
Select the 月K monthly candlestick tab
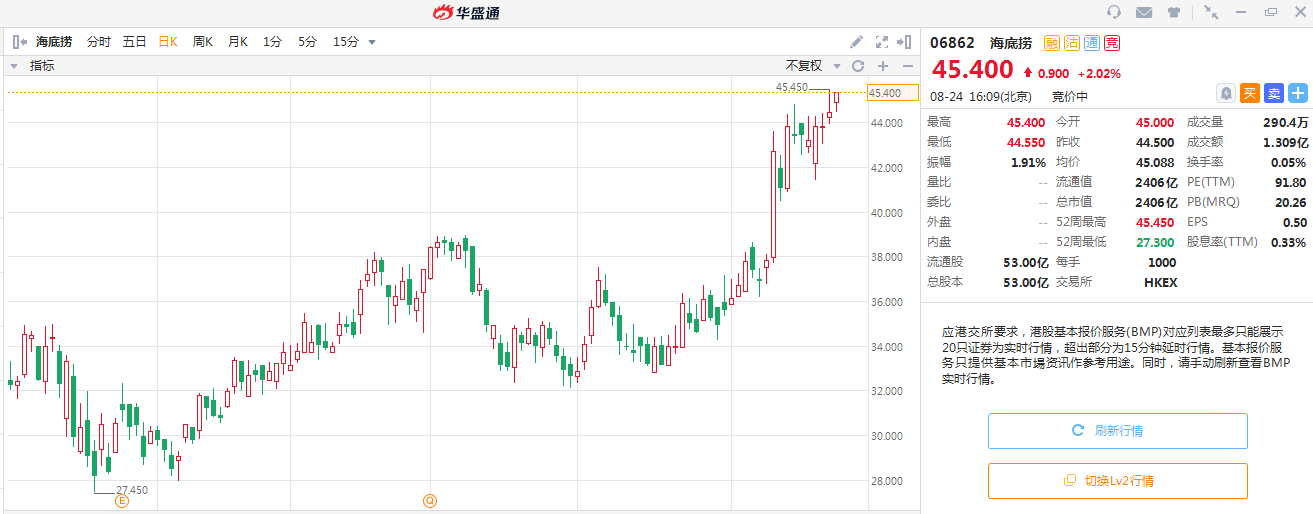click(238, 42)
